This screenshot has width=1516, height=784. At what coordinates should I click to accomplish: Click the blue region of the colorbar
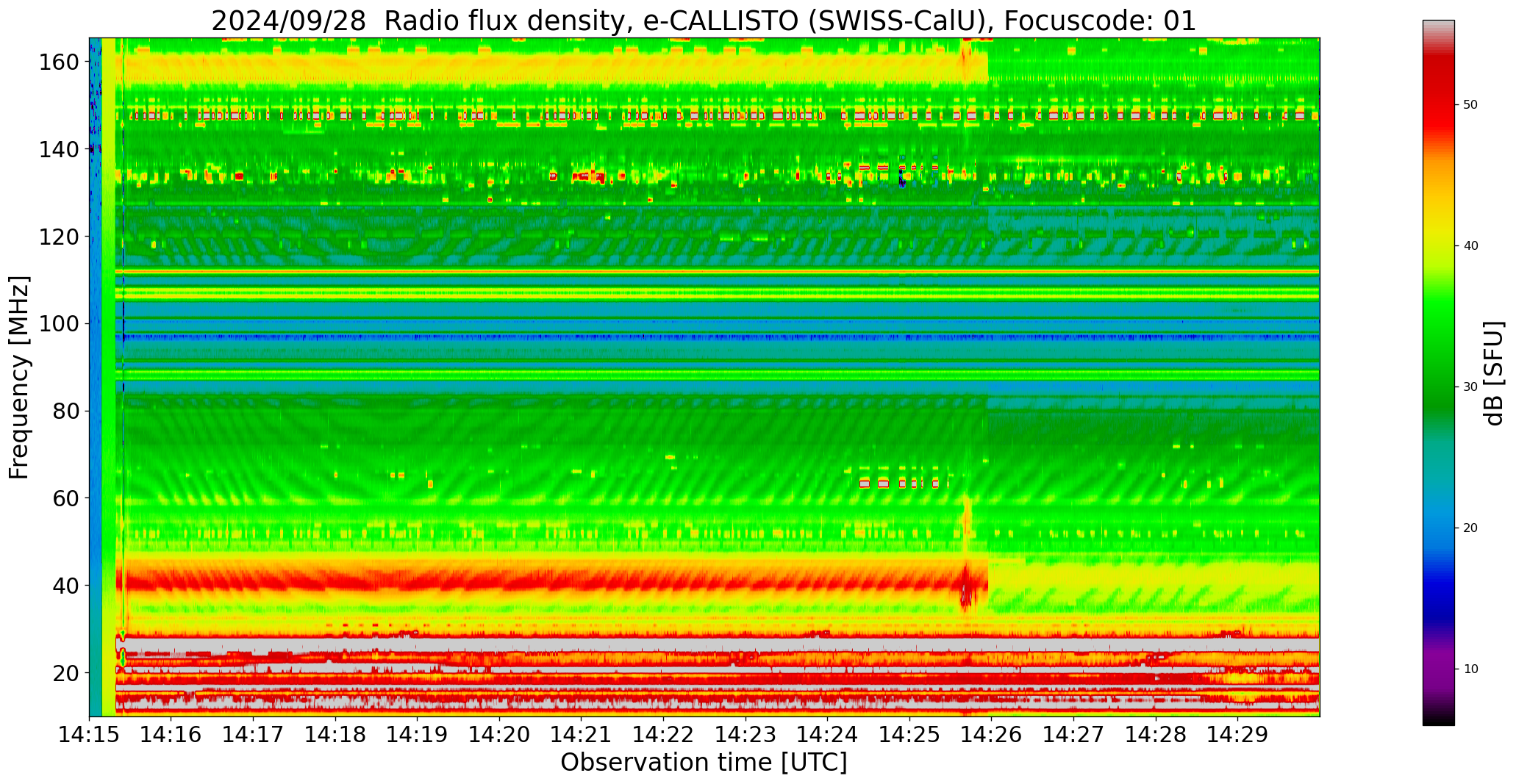[1438, 558]
